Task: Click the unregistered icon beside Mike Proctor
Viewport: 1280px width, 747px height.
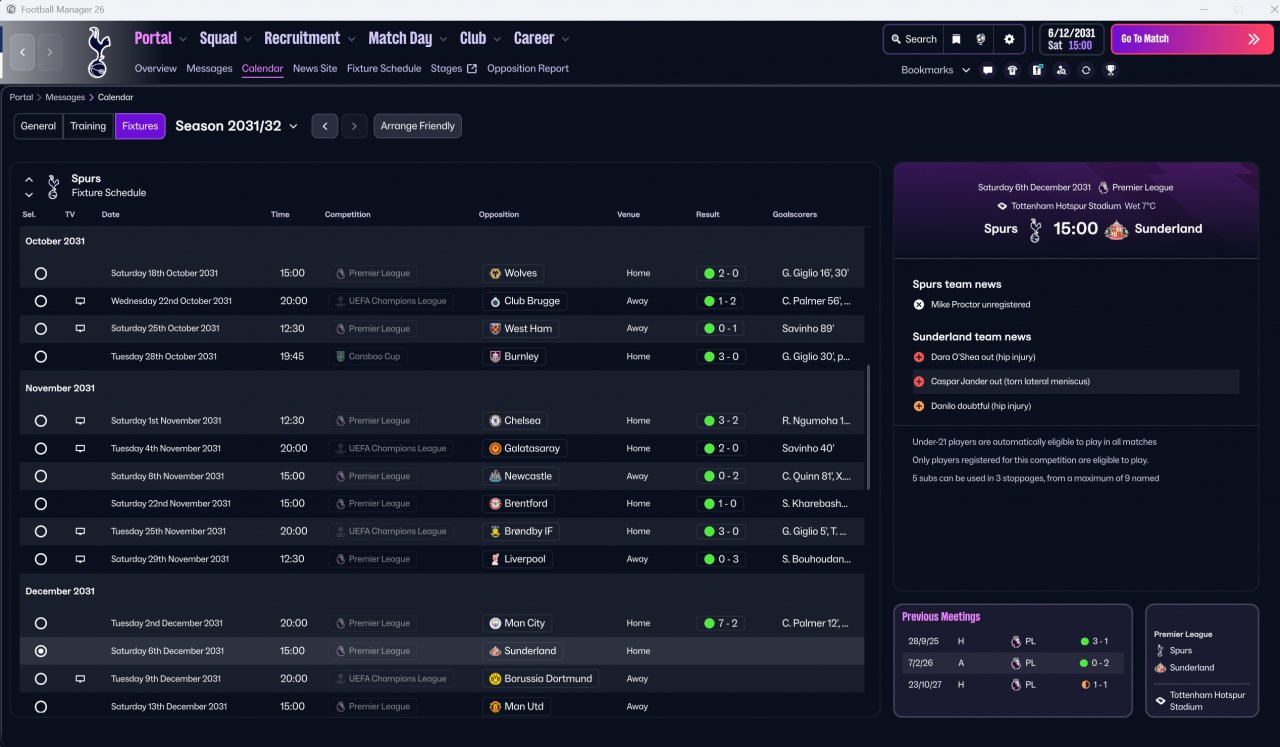Action: pos(919,304)
